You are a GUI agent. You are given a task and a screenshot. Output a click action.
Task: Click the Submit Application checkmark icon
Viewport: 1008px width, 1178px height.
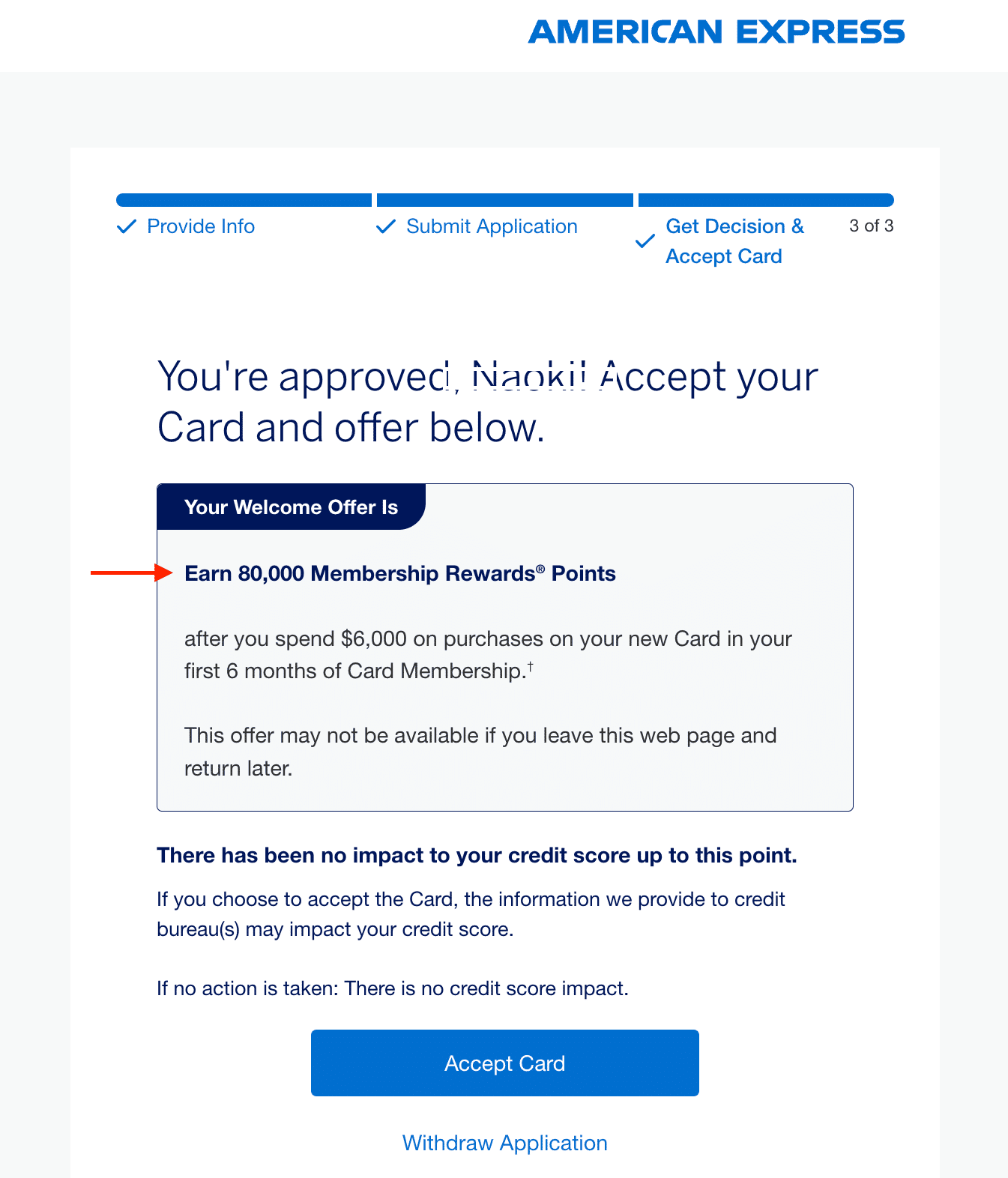point(385,226)
